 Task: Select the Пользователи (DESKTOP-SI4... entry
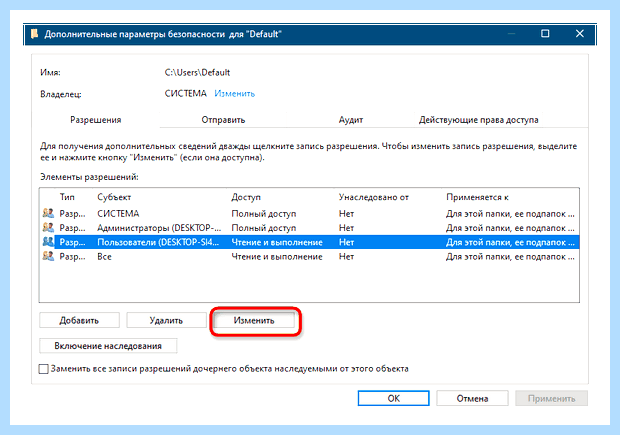click(309, 242)
